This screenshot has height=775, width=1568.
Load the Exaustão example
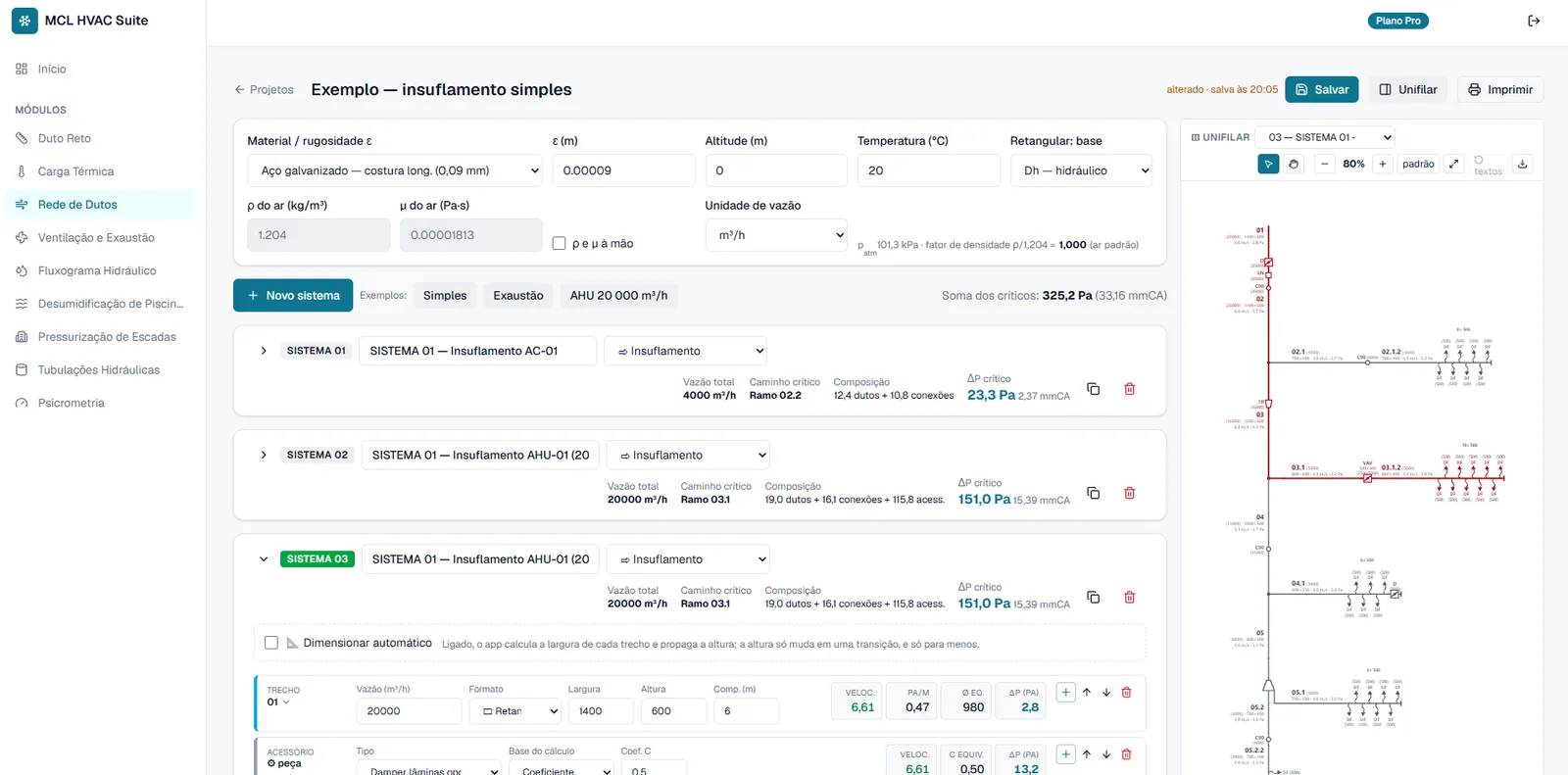click(x=518, y=295)
